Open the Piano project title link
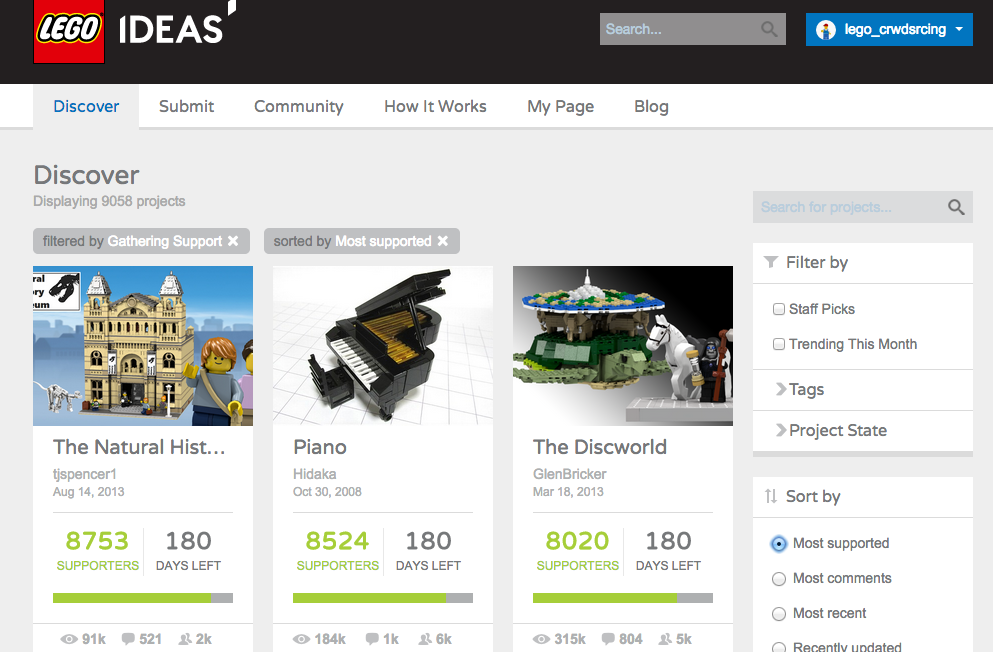The width and height of the screenshot is (993, 652). pyautogui.click(x=320, y=447)
